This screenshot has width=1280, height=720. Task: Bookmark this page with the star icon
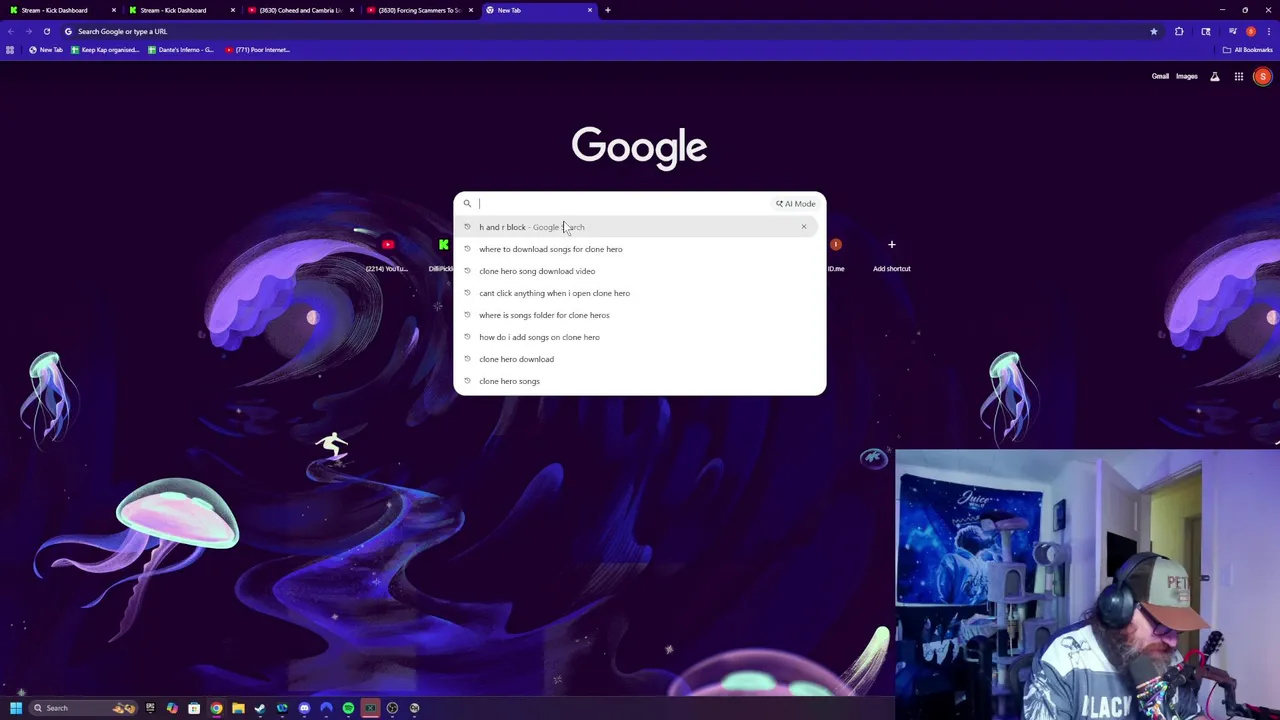[x=1154, y=32]
